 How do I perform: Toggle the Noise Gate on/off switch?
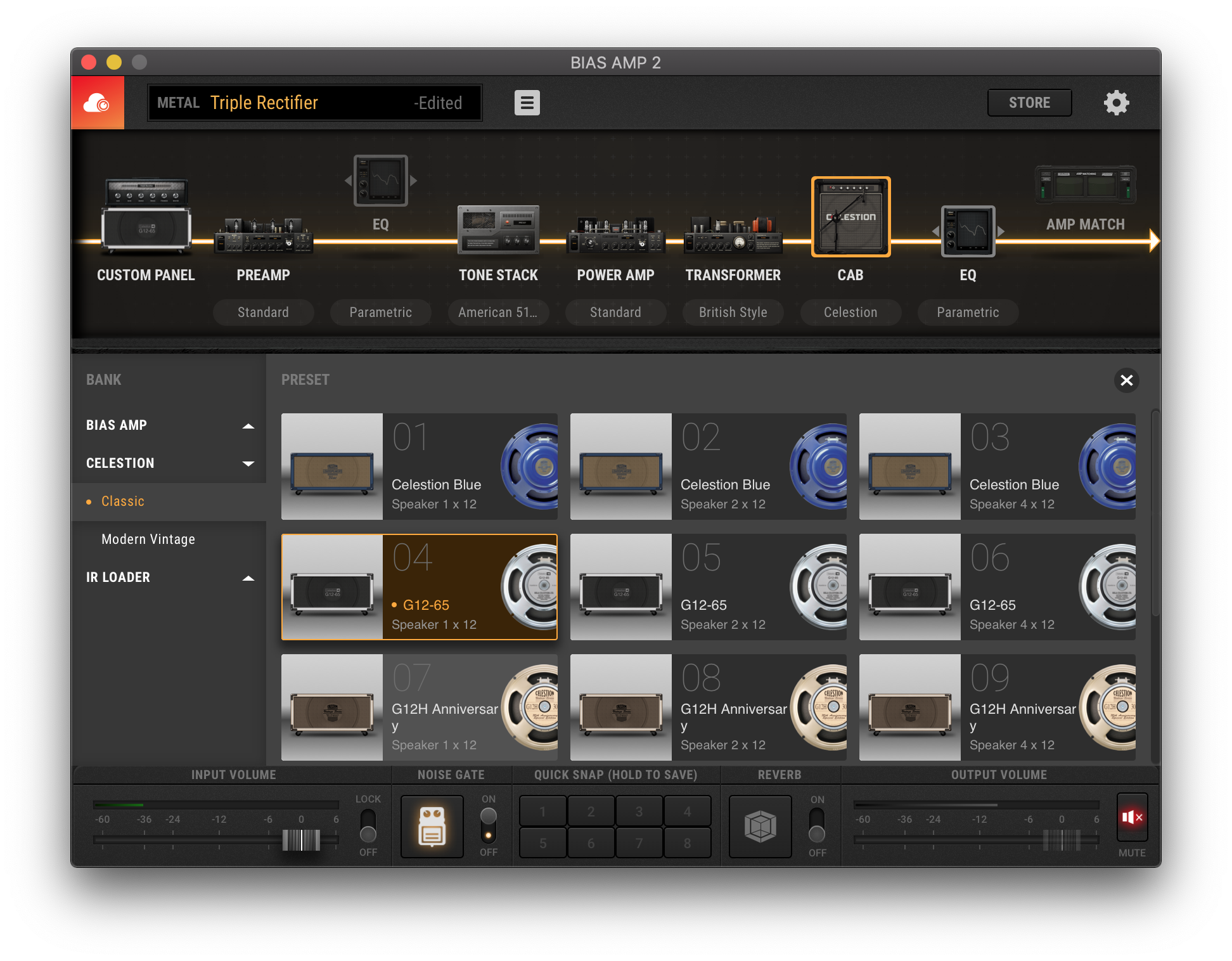[489, 825]
